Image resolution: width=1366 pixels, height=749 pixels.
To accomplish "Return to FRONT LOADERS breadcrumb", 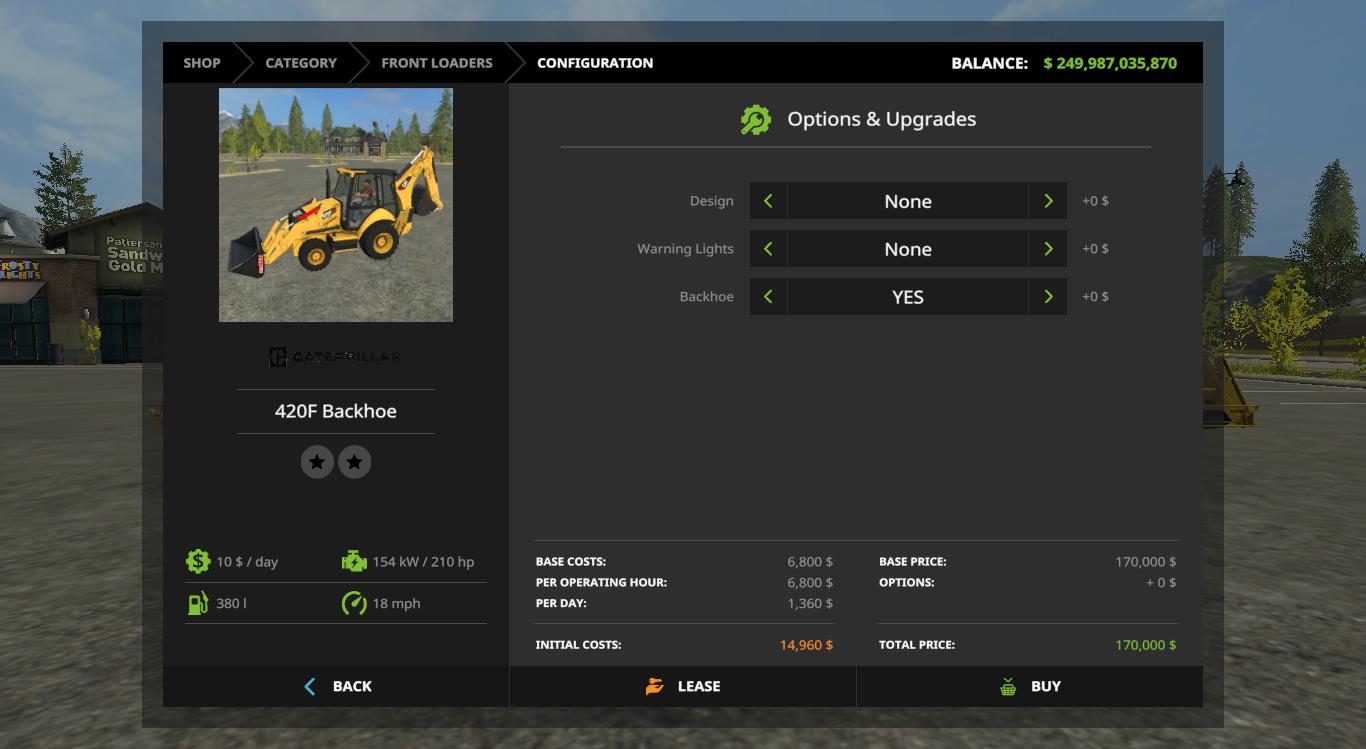I will 436,63.
